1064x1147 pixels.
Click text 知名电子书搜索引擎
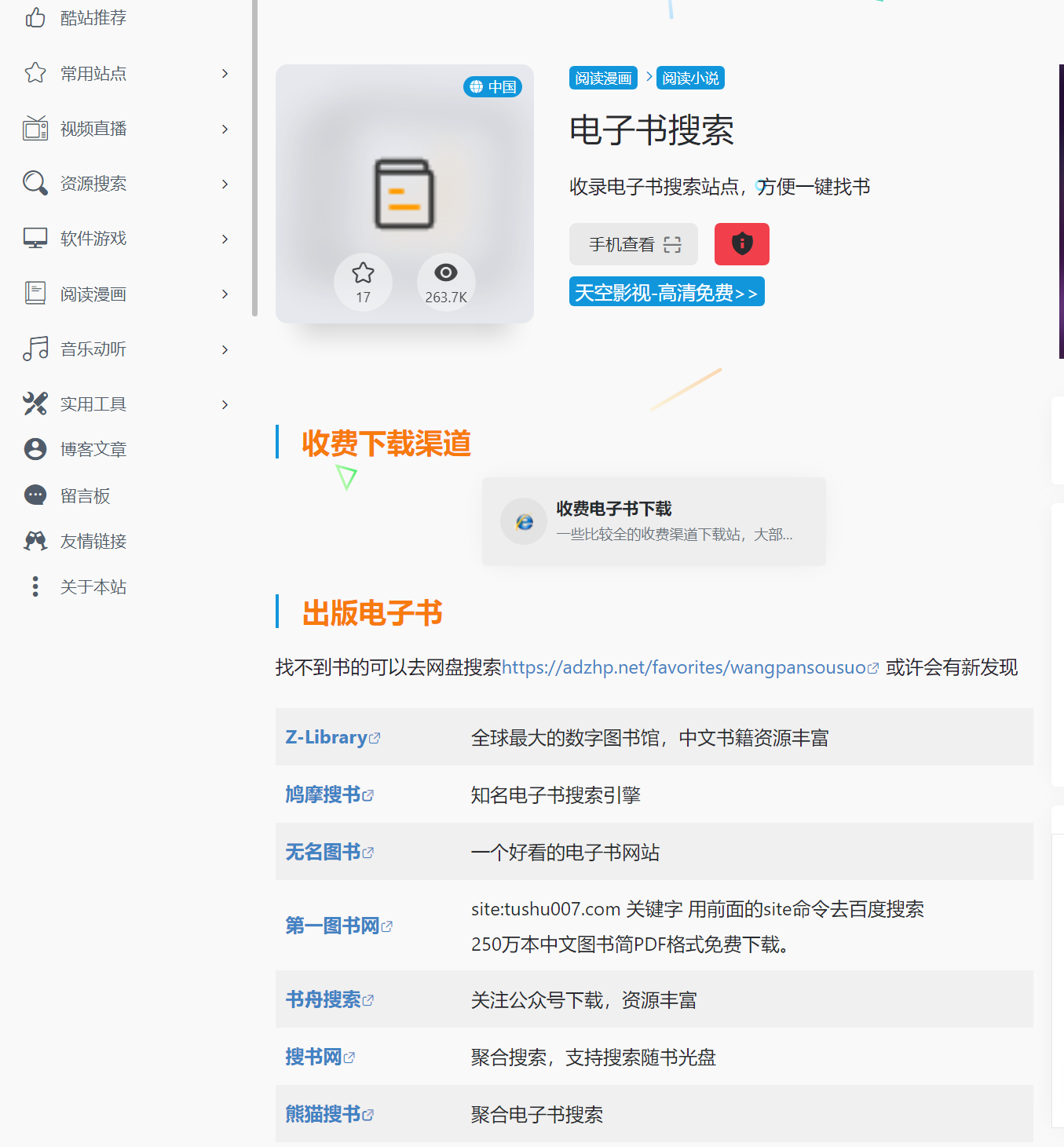coord(556,795)
